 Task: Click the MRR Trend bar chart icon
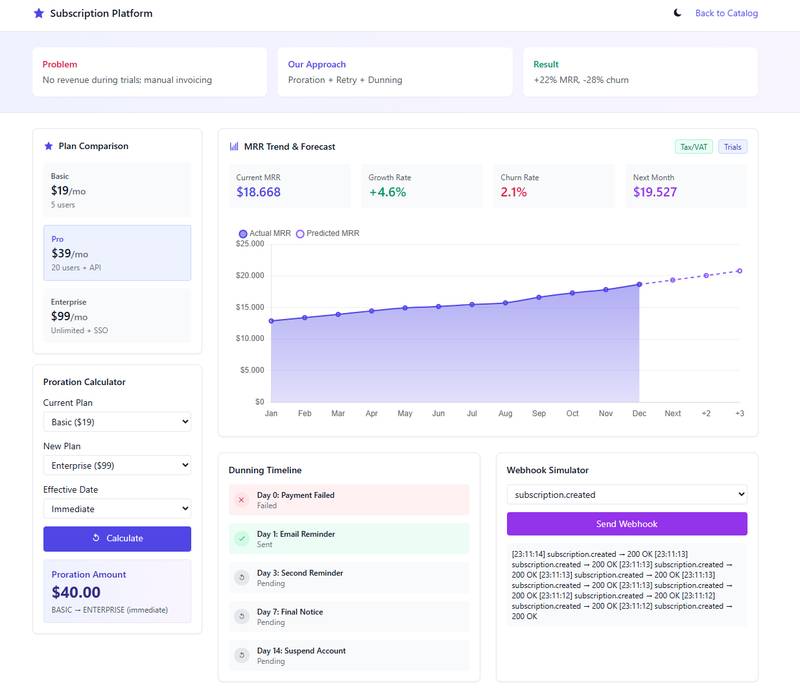pyautogui.click(x=234, y=147)
